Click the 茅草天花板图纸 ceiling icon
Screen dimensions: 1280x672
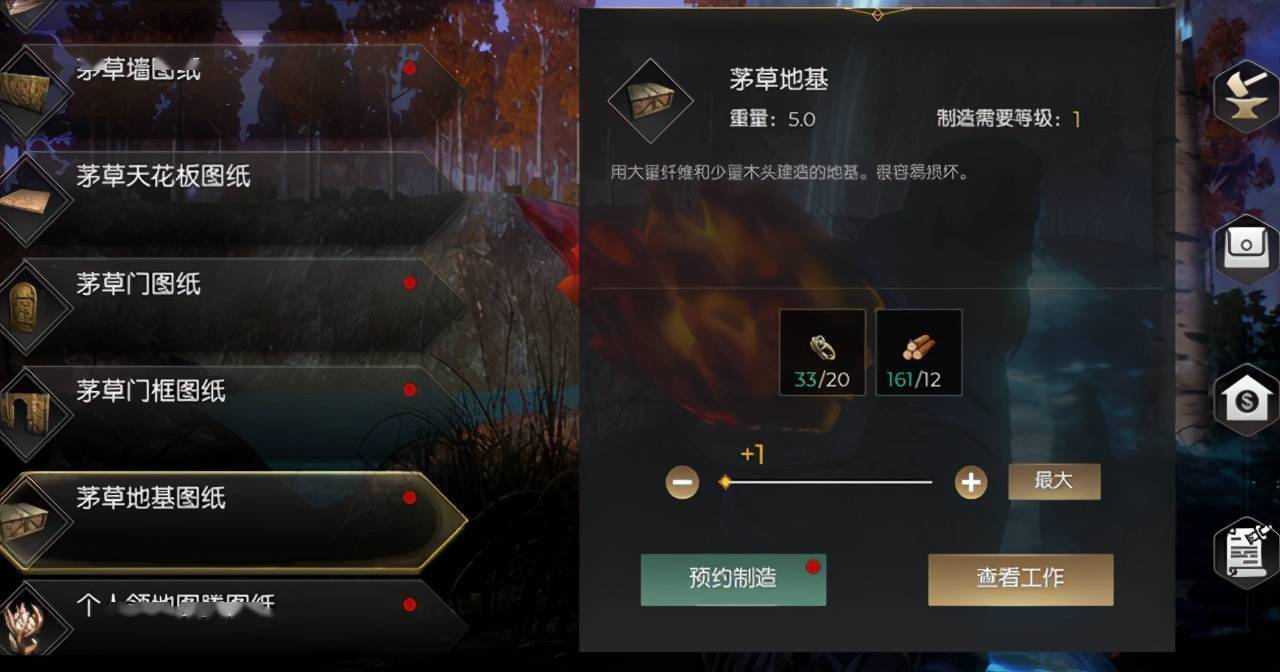[x=26, y=199]
